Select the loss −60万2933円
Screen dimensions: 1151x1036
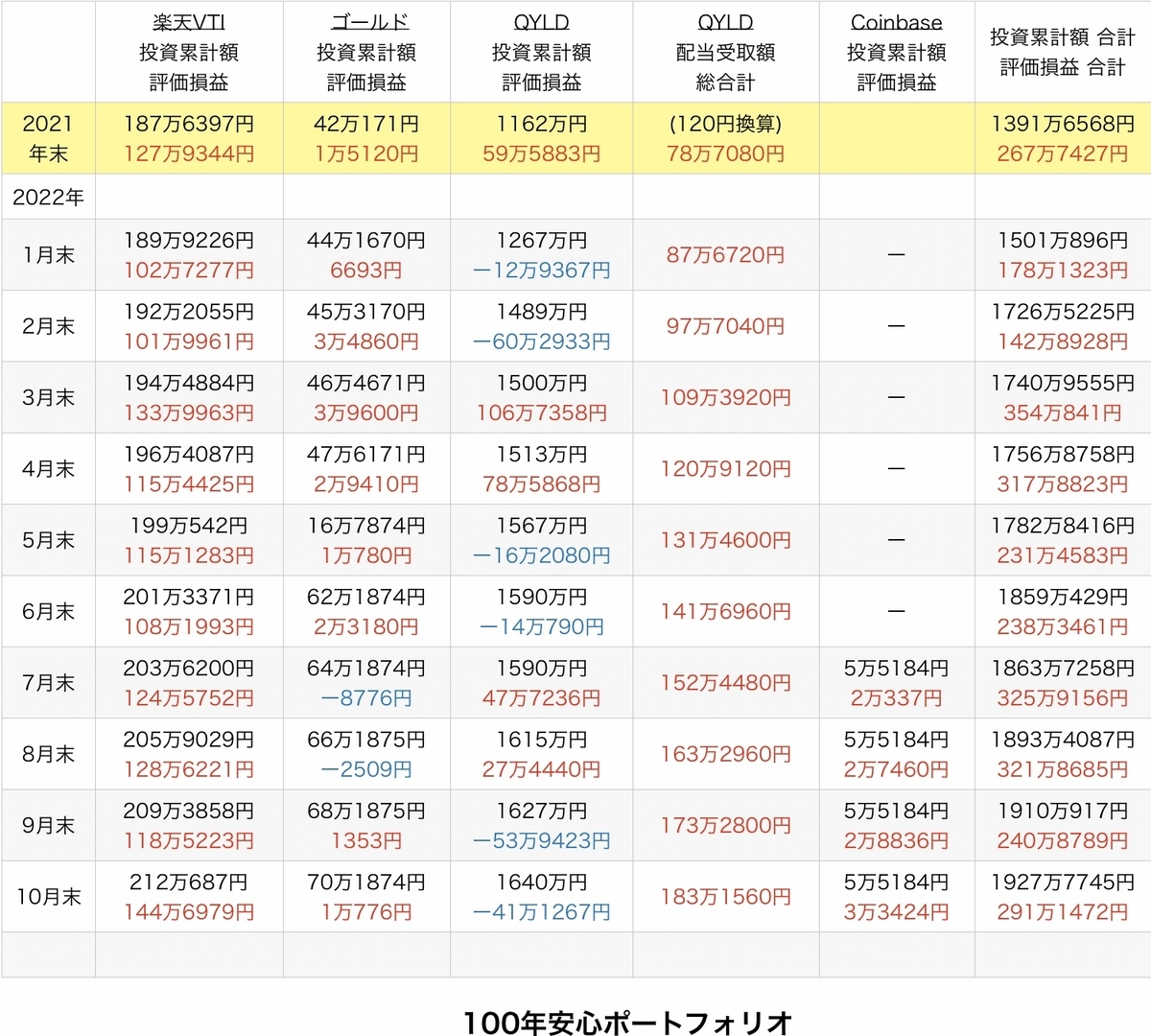tap(542, 341)
